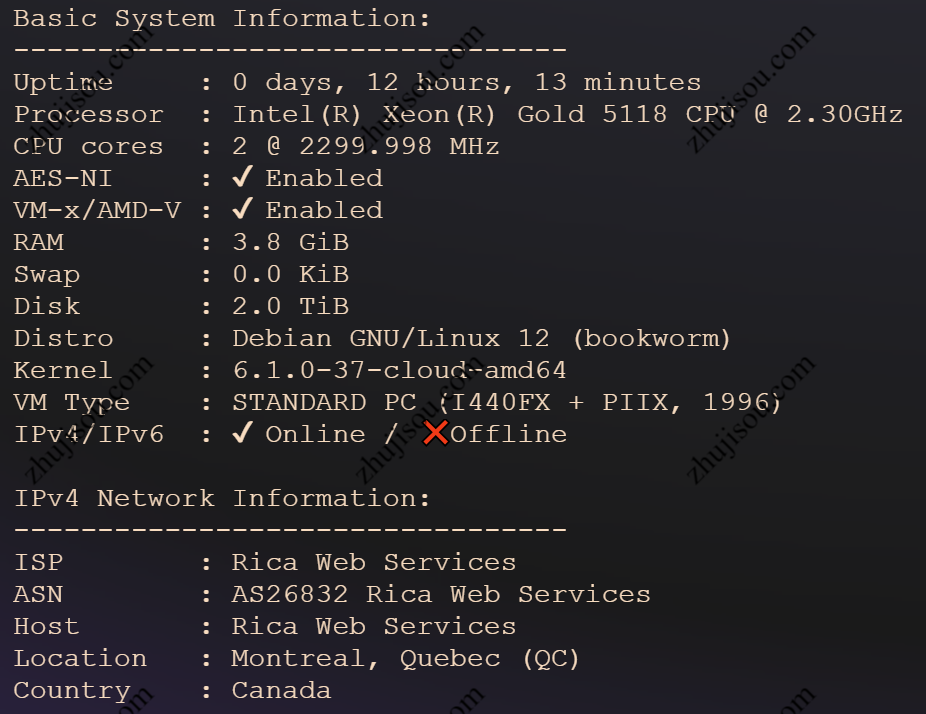Select the RAM value "3.8 GiB"
The height and width of the screenshot is (714, 926).
[291, 242]
